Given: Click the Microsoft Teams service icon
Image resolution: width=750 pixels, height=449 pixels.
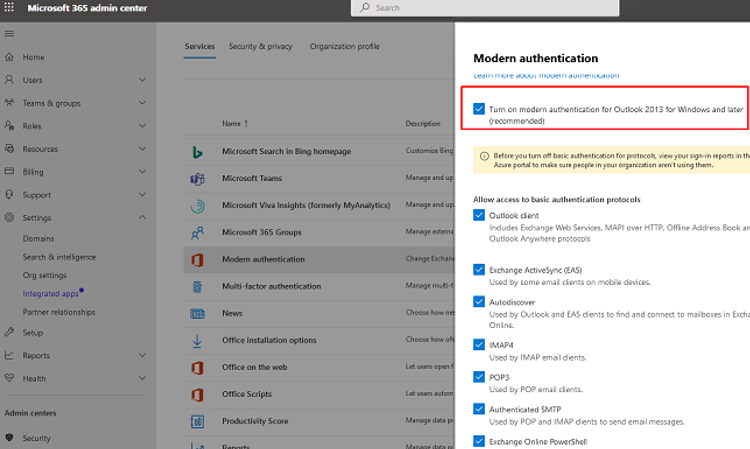Looking at the screenshot, I should [197, 179].
